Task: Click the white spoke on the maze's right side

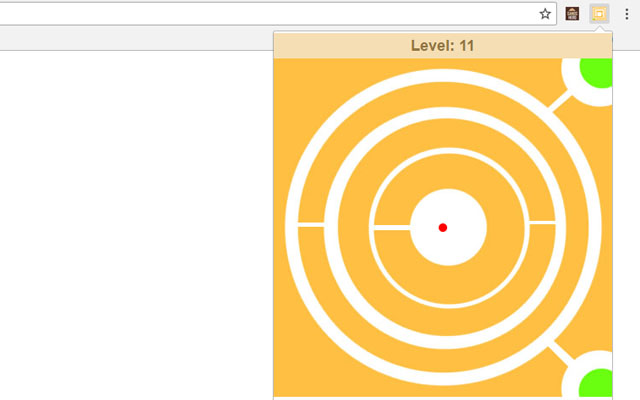Action: (542, 222)
